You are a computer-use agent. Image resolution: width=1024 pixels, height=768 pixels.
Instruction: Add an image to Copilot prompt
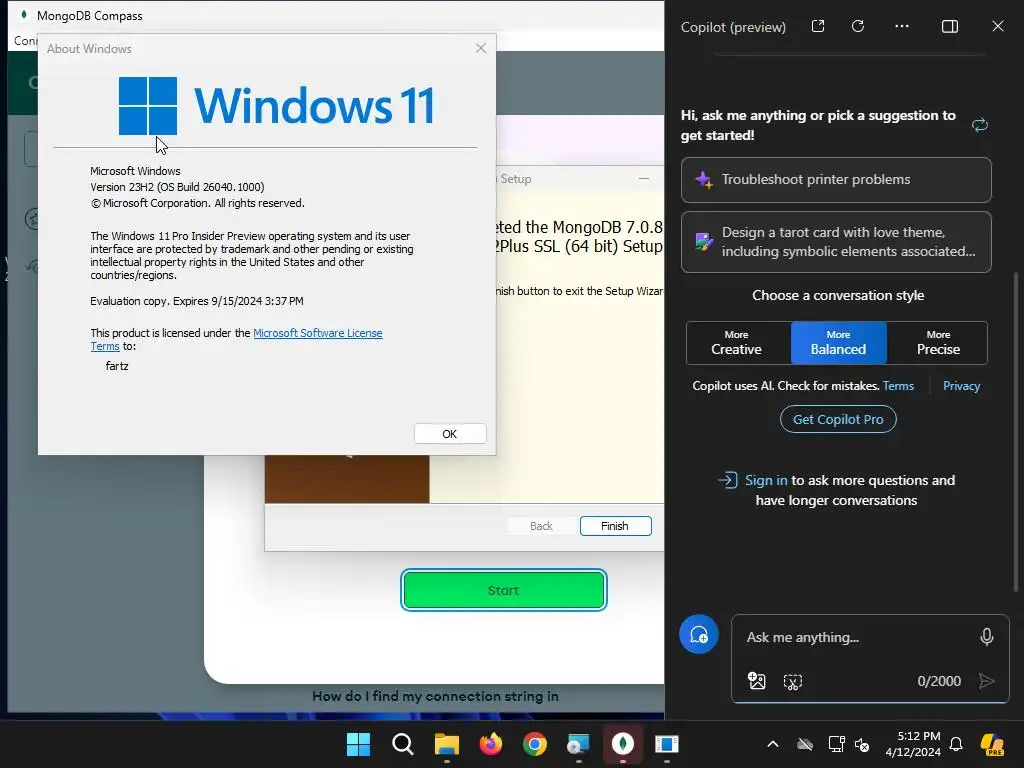pyautogui.click(x=756, y=681)
